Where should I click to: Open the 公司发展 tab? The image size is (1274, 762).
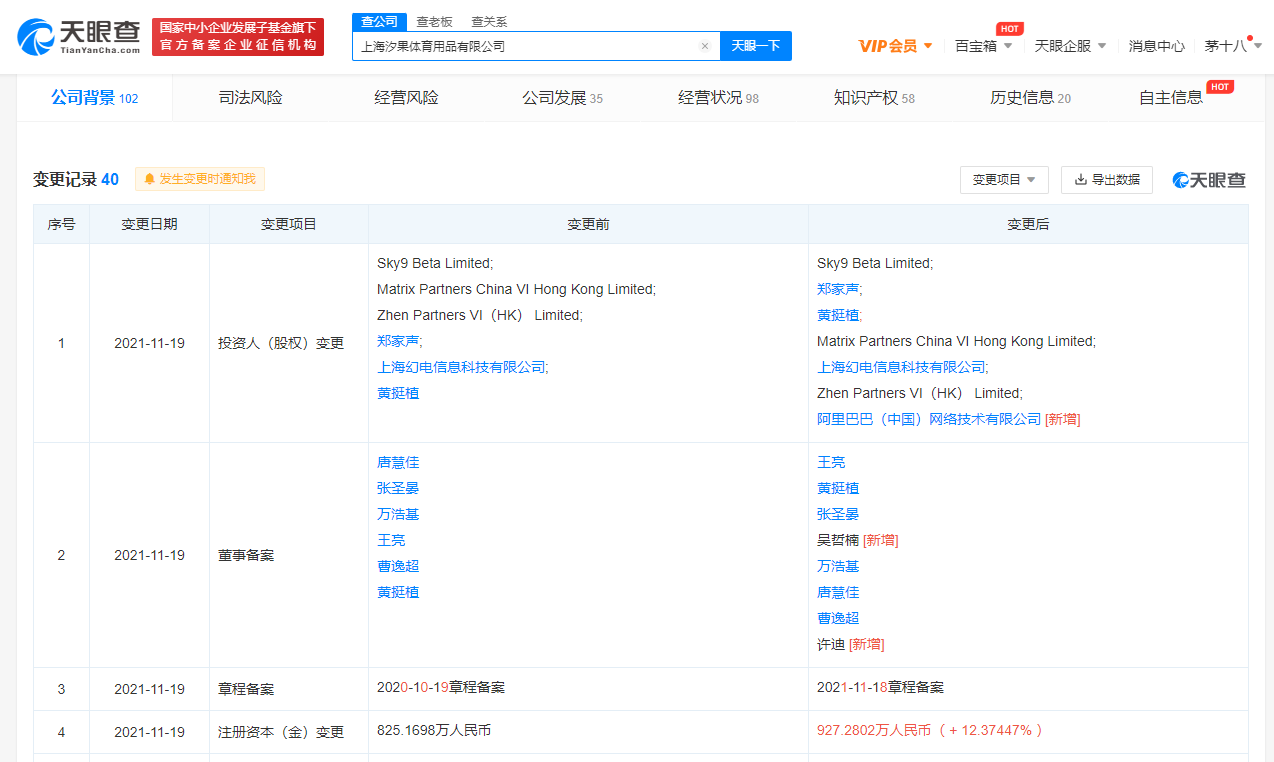click(562, 98)
